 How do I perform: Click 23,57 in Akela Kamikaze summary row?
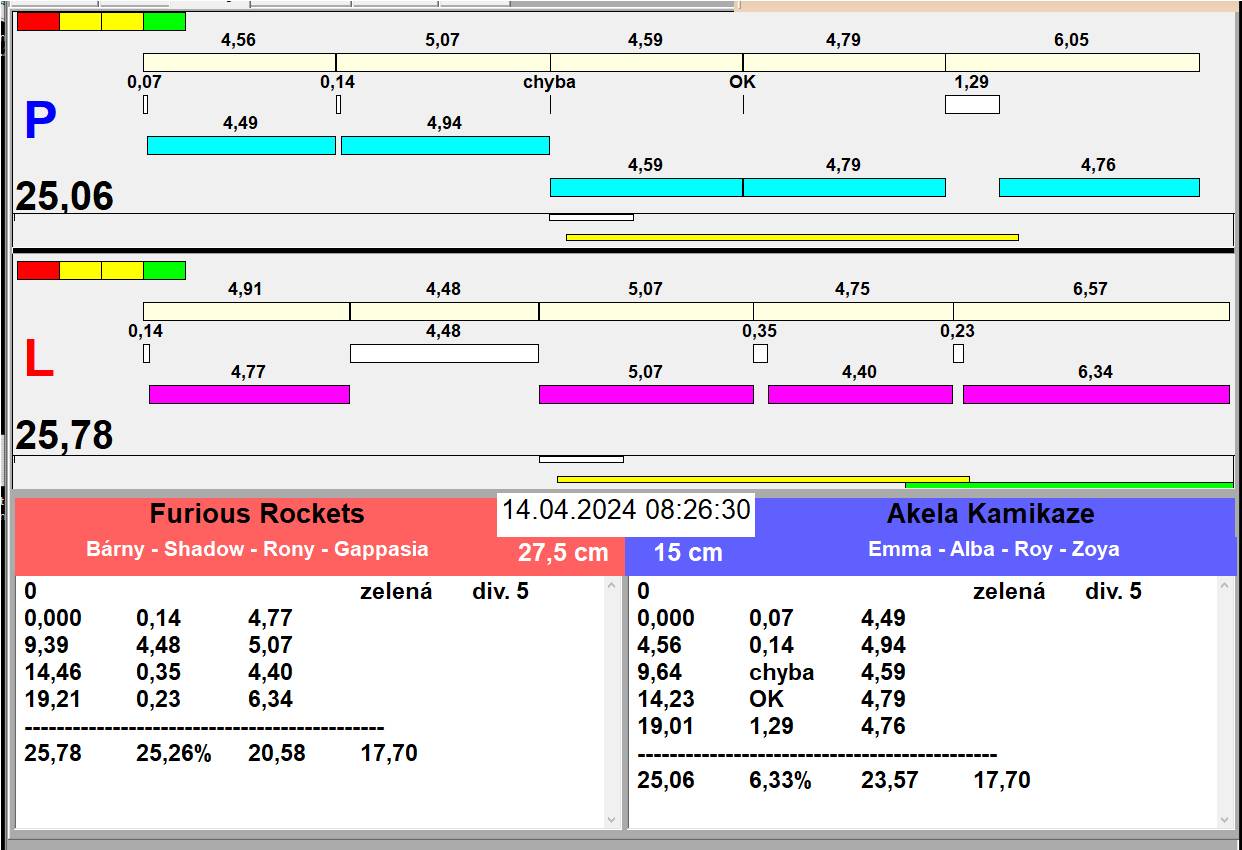pos(890,780)
